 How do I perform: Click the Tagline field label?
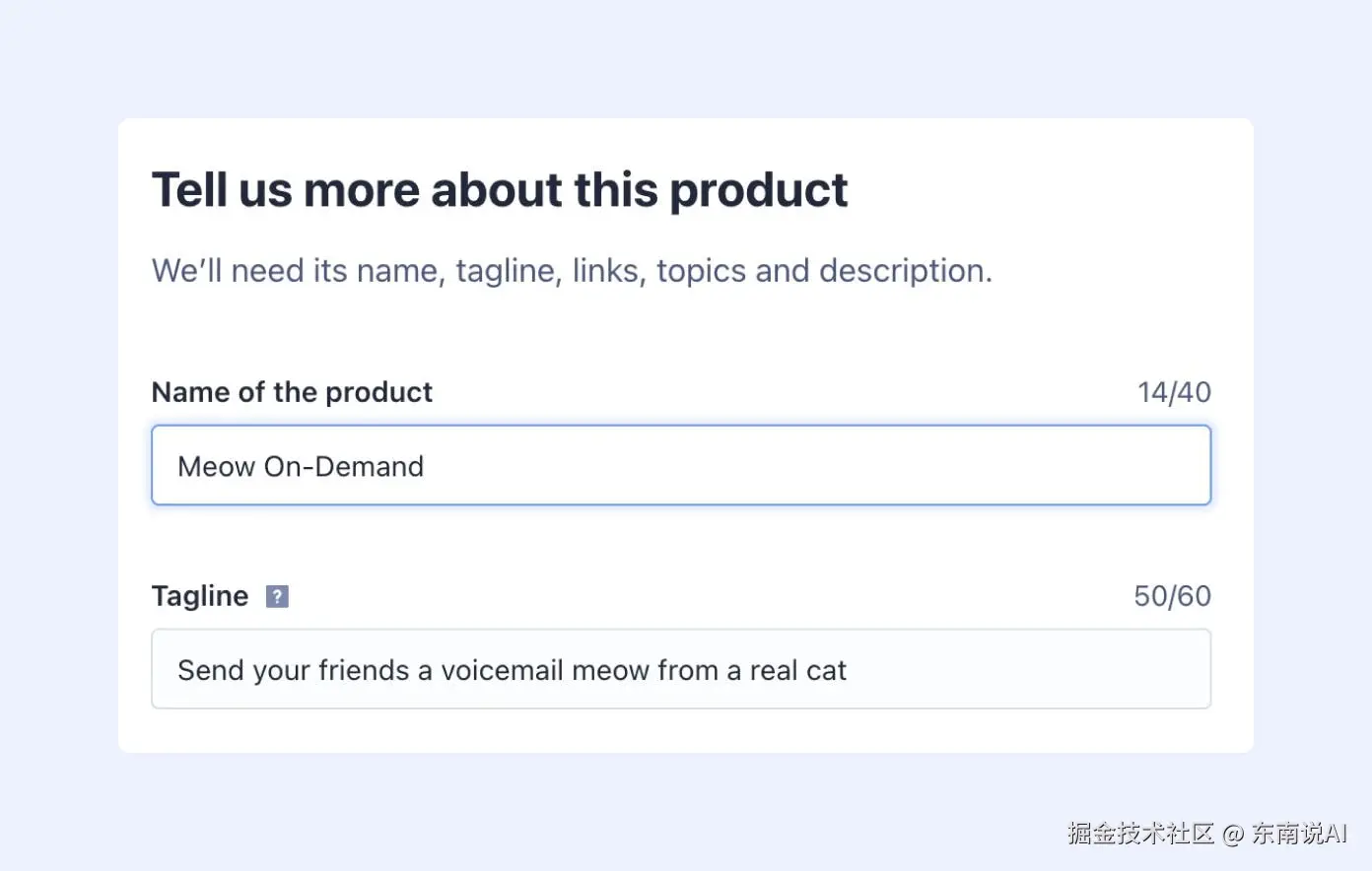[199, 595]
